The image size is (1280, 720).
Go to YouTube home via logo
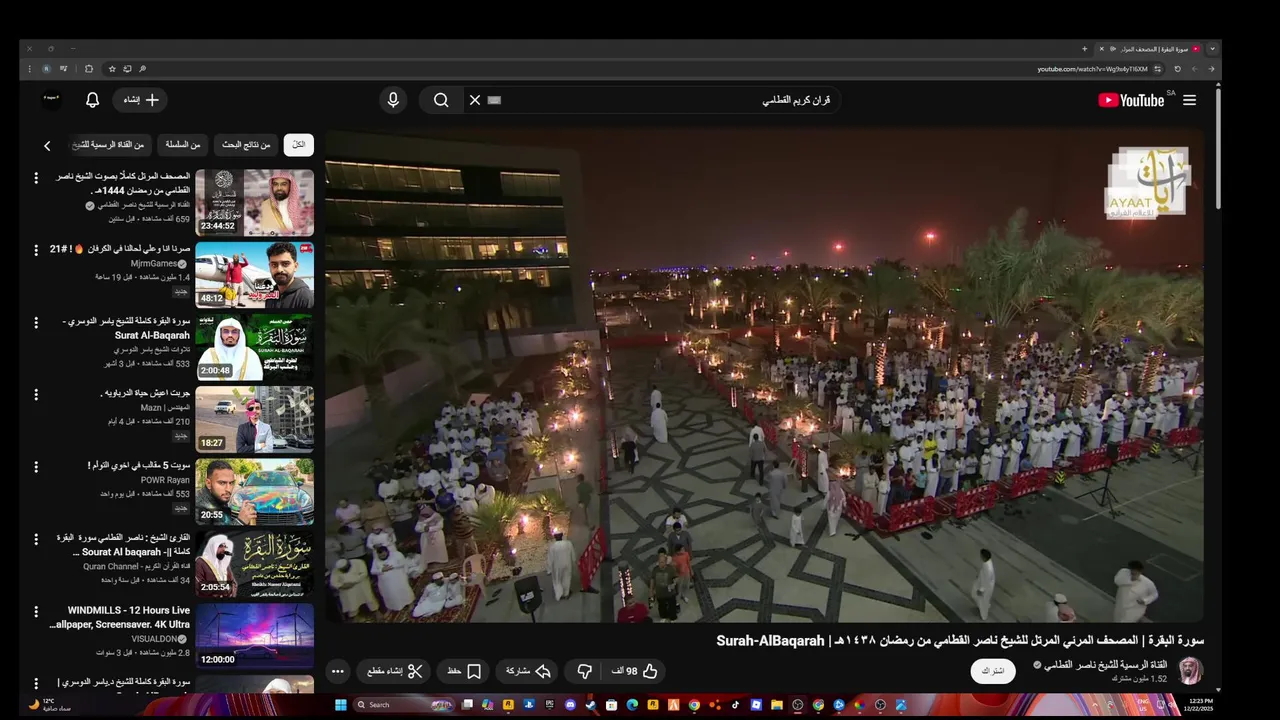coord(1131,100)
